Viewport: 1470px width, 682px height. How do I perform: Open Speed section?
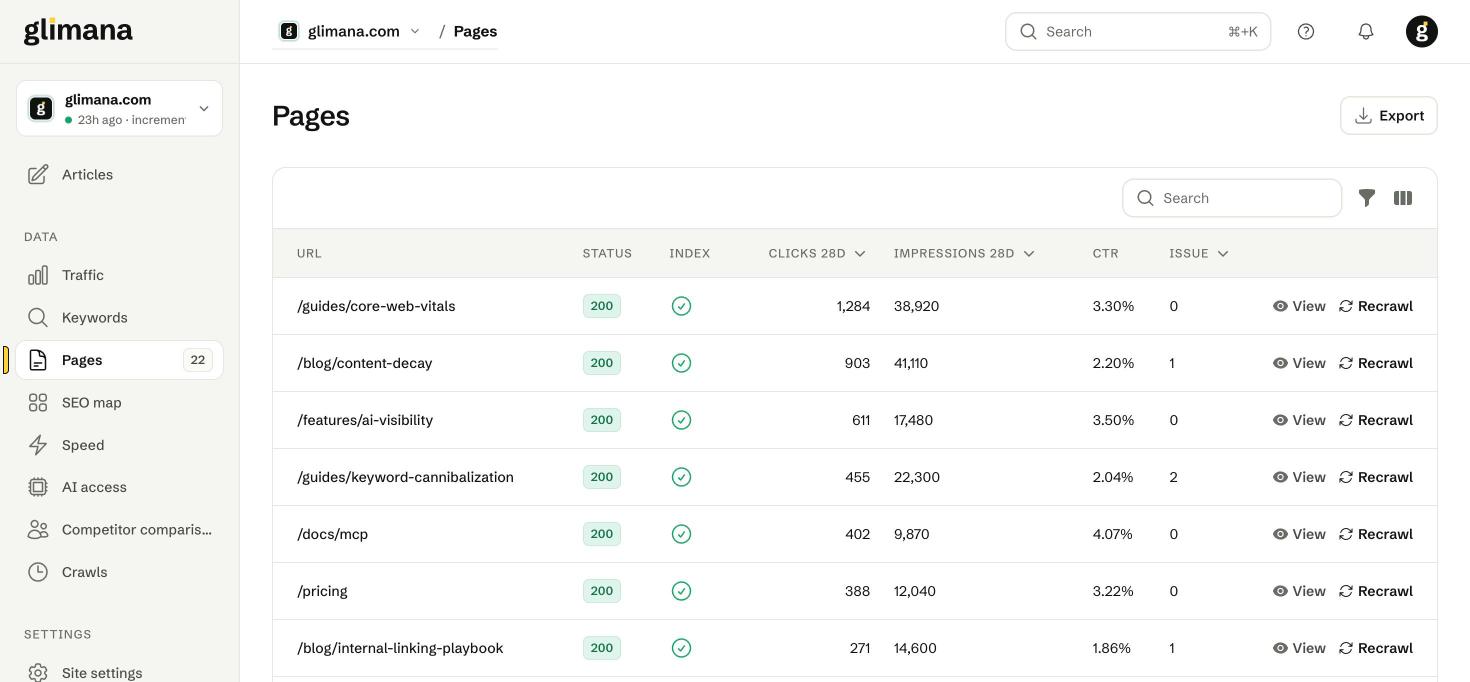[119, 445]
